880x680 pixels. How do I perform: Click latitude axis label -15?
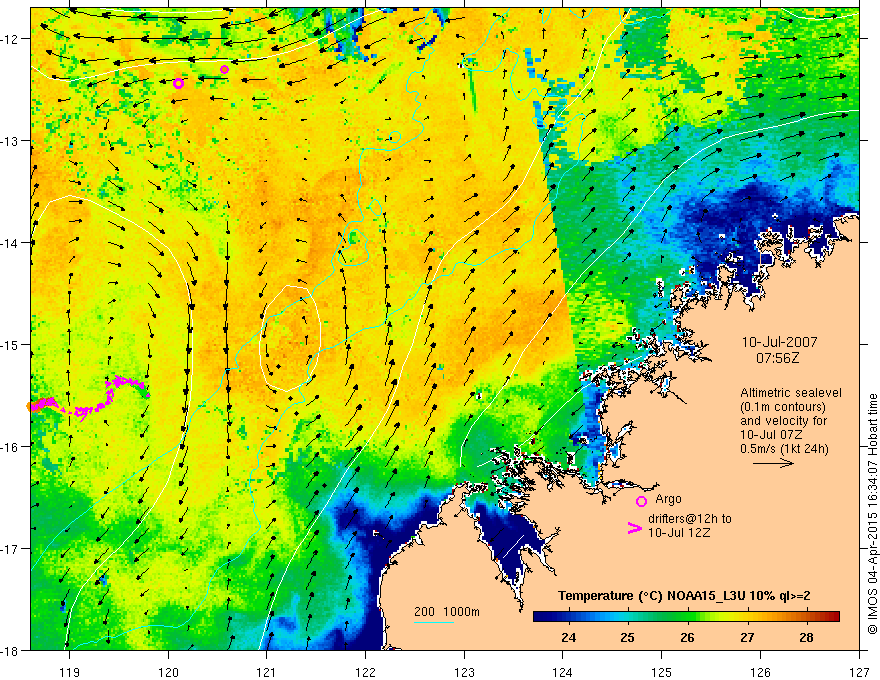[x=11, y=344]
